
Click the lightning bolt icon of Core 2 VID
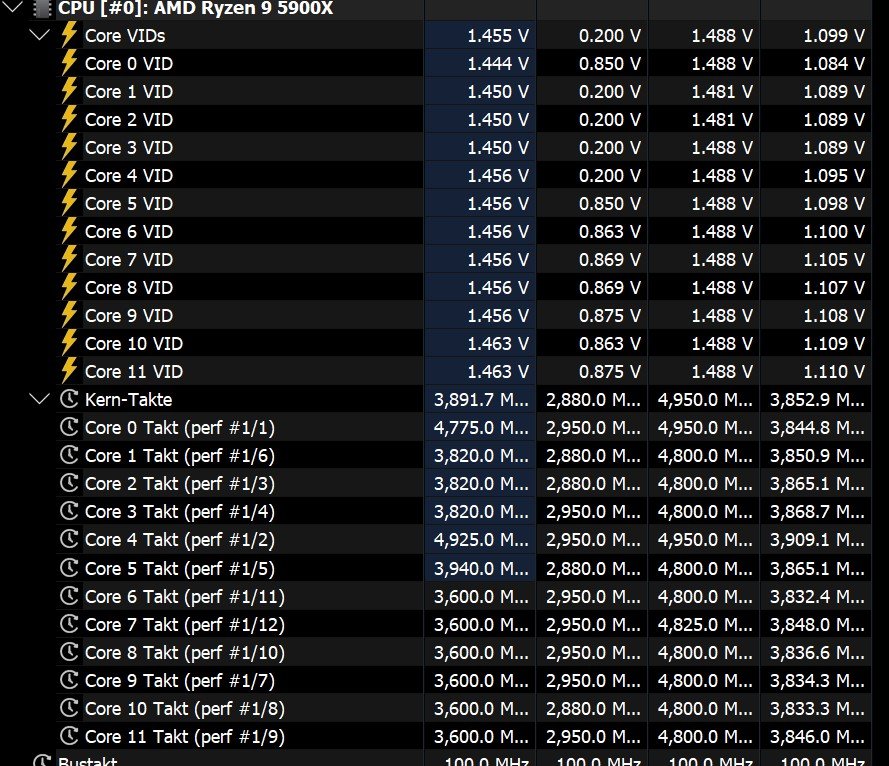pos(69,119)
